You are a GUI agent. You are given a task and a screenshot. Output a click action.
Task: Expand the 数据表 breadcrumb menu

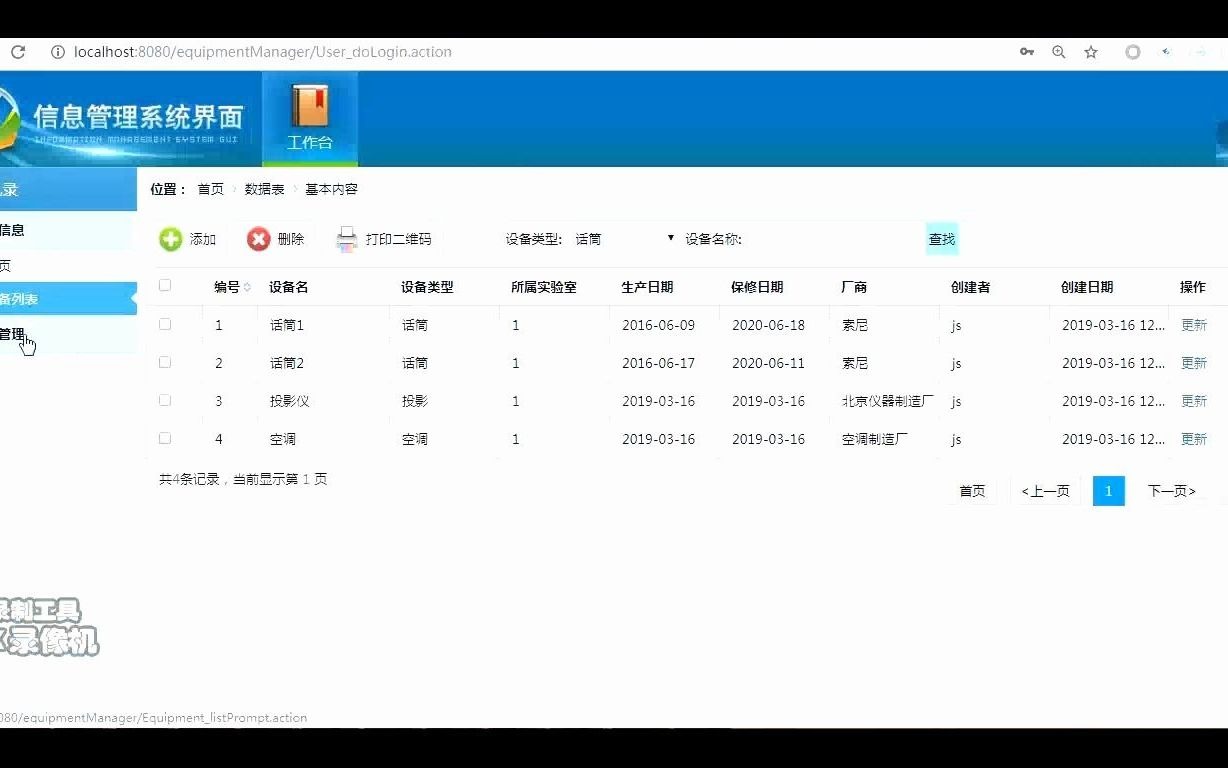tap(265, 188)
